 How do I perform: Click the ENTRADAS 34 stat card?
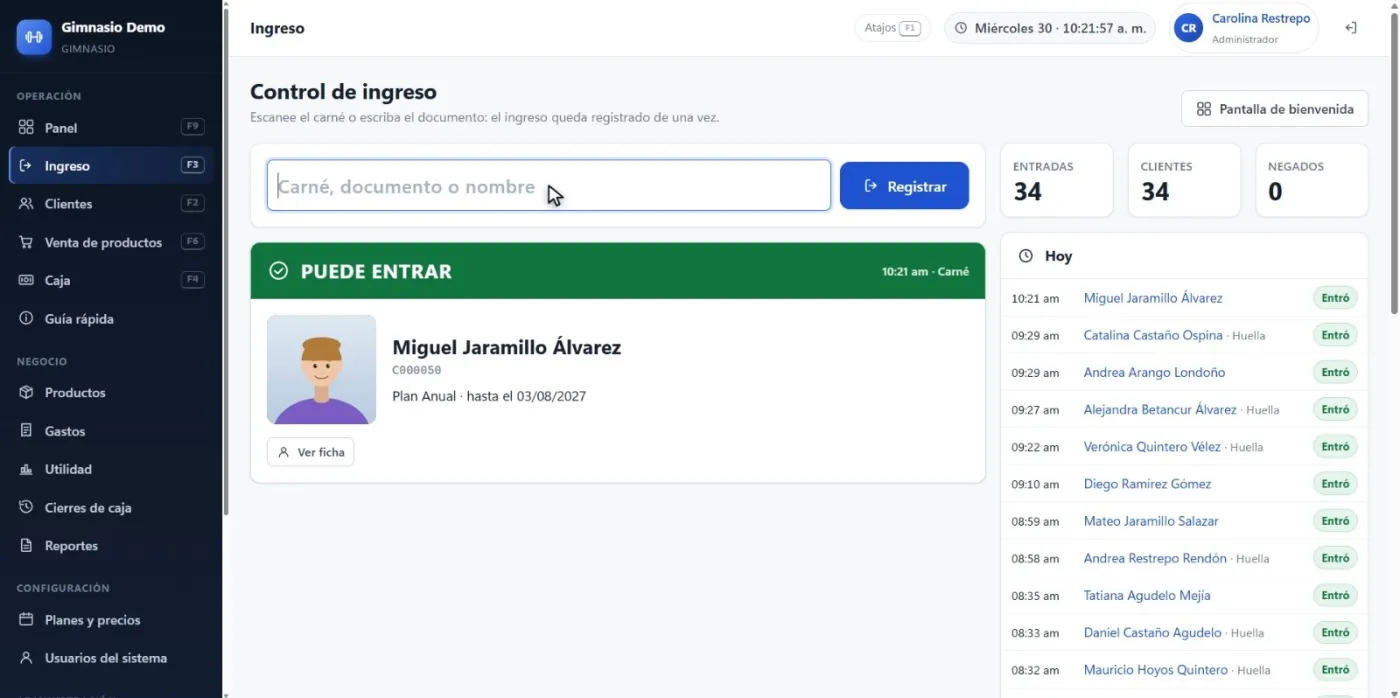click(1056, 180)
